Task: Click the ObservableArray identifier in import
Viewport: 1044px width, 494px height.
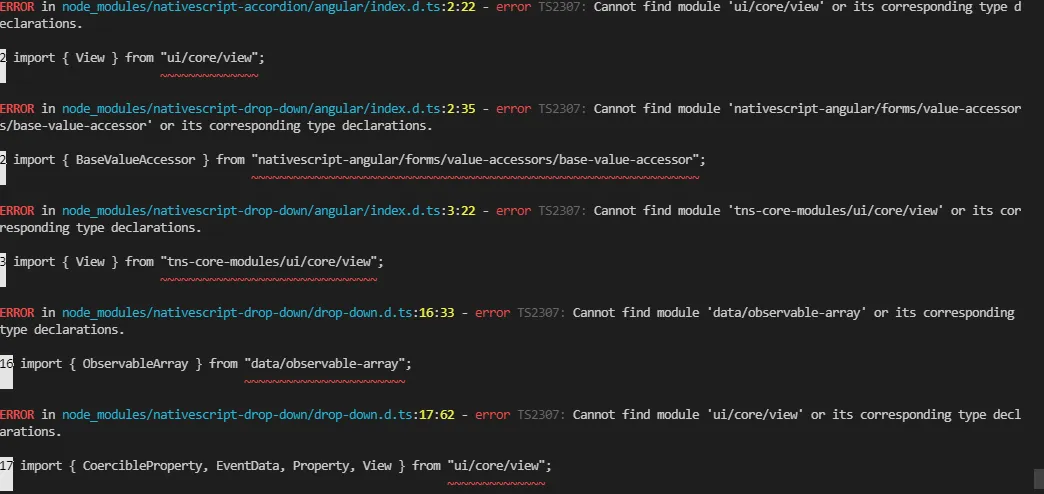Action: pyautogui.click(x=135, y=364)
